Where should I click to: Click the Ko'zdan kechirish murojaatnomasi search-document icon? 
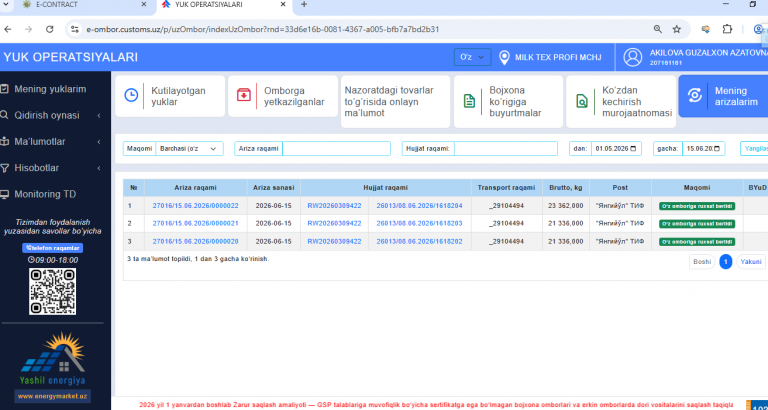(x=582, y=101)
